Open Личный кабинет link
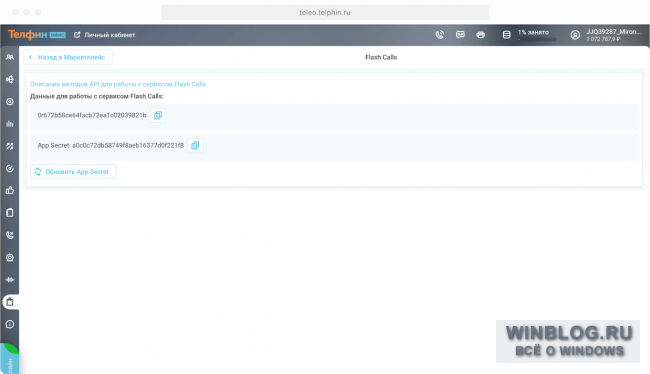Viewport: 650px width, 374px height. coord(105,35)
